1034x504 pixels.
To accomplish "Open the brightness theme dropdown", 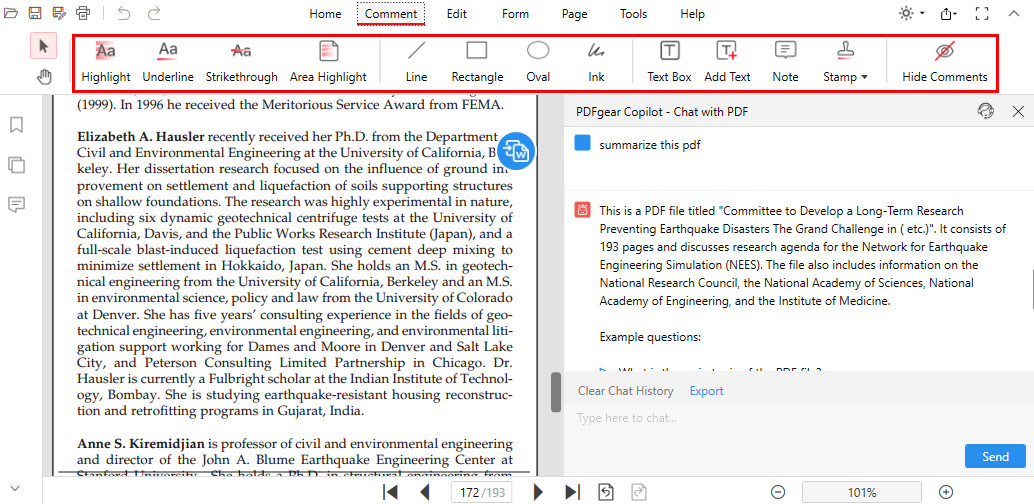I will coord(910,14).
